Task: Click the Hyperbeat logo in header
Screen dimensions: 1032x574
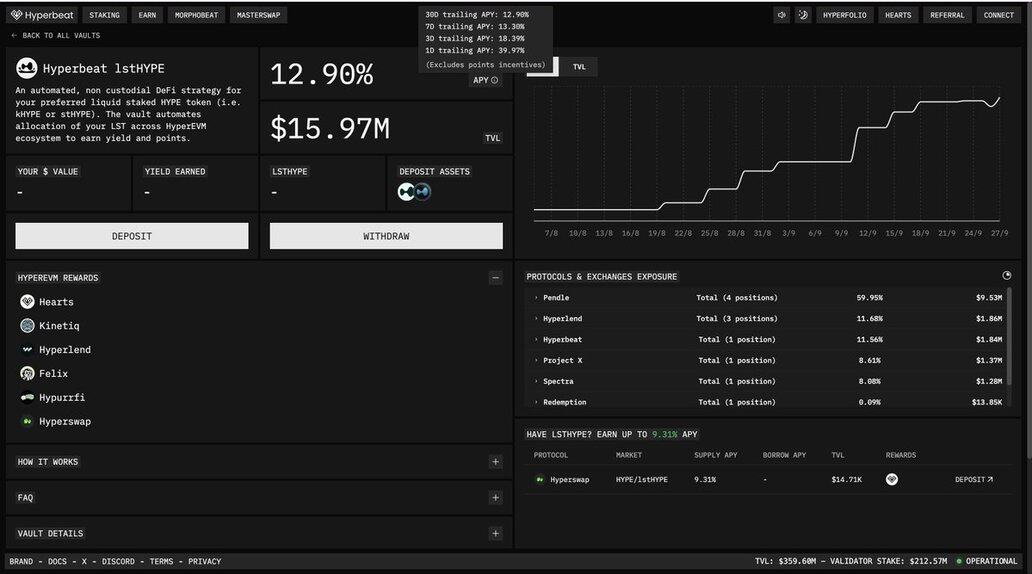Action: 42,15
